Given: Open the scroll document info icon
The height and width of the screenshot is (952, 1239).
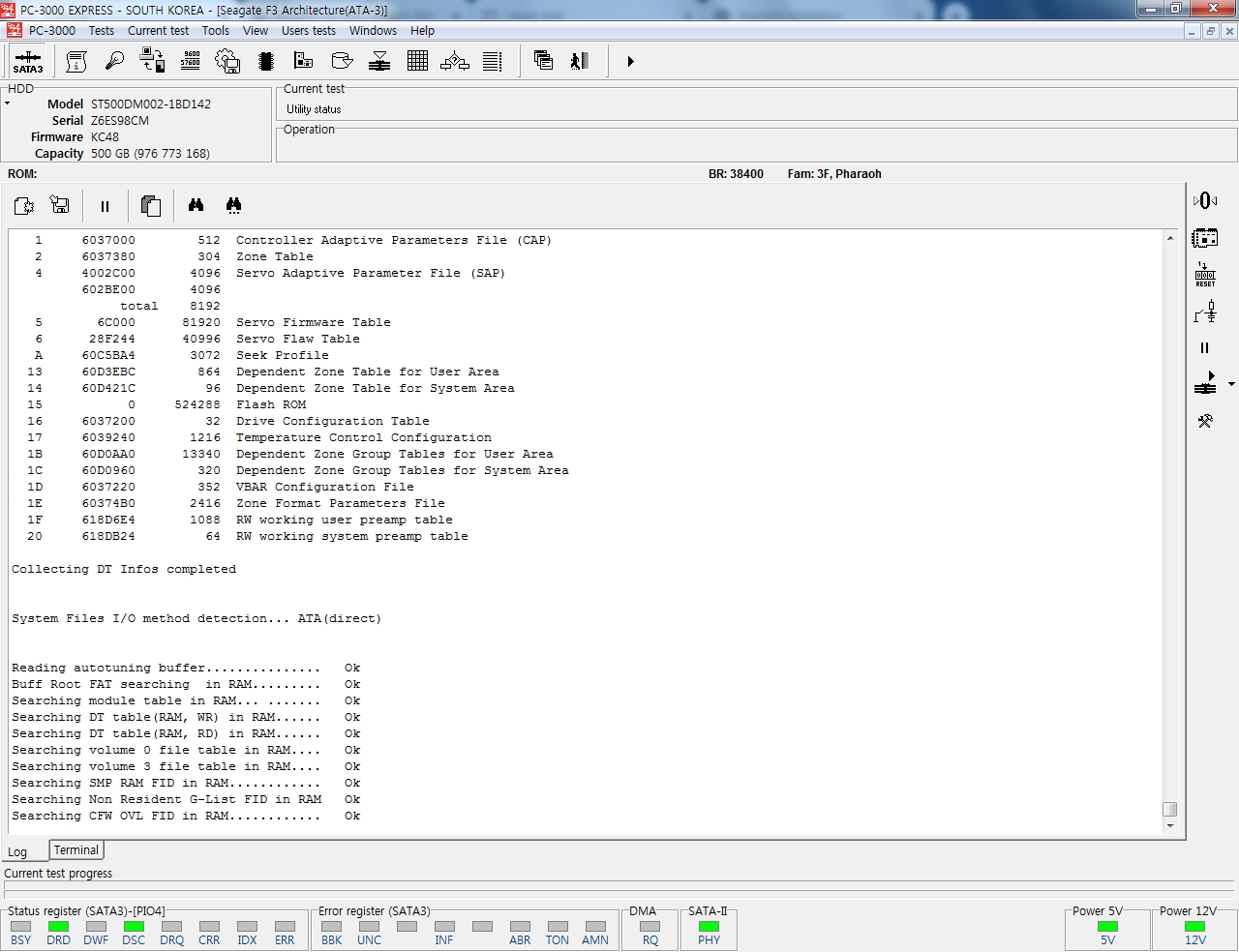Looking at the screenshot, I should pyautogui.click(x=76, y=62).
